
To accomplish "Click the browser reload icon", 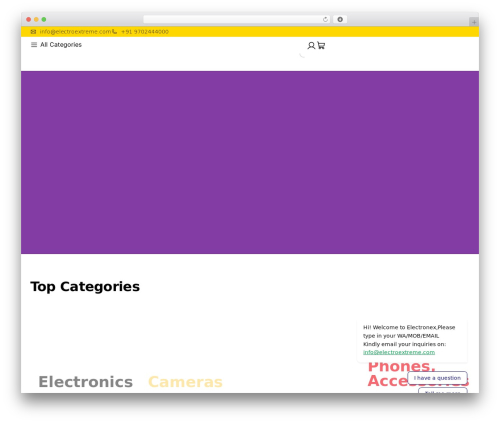I will [325, 19].
